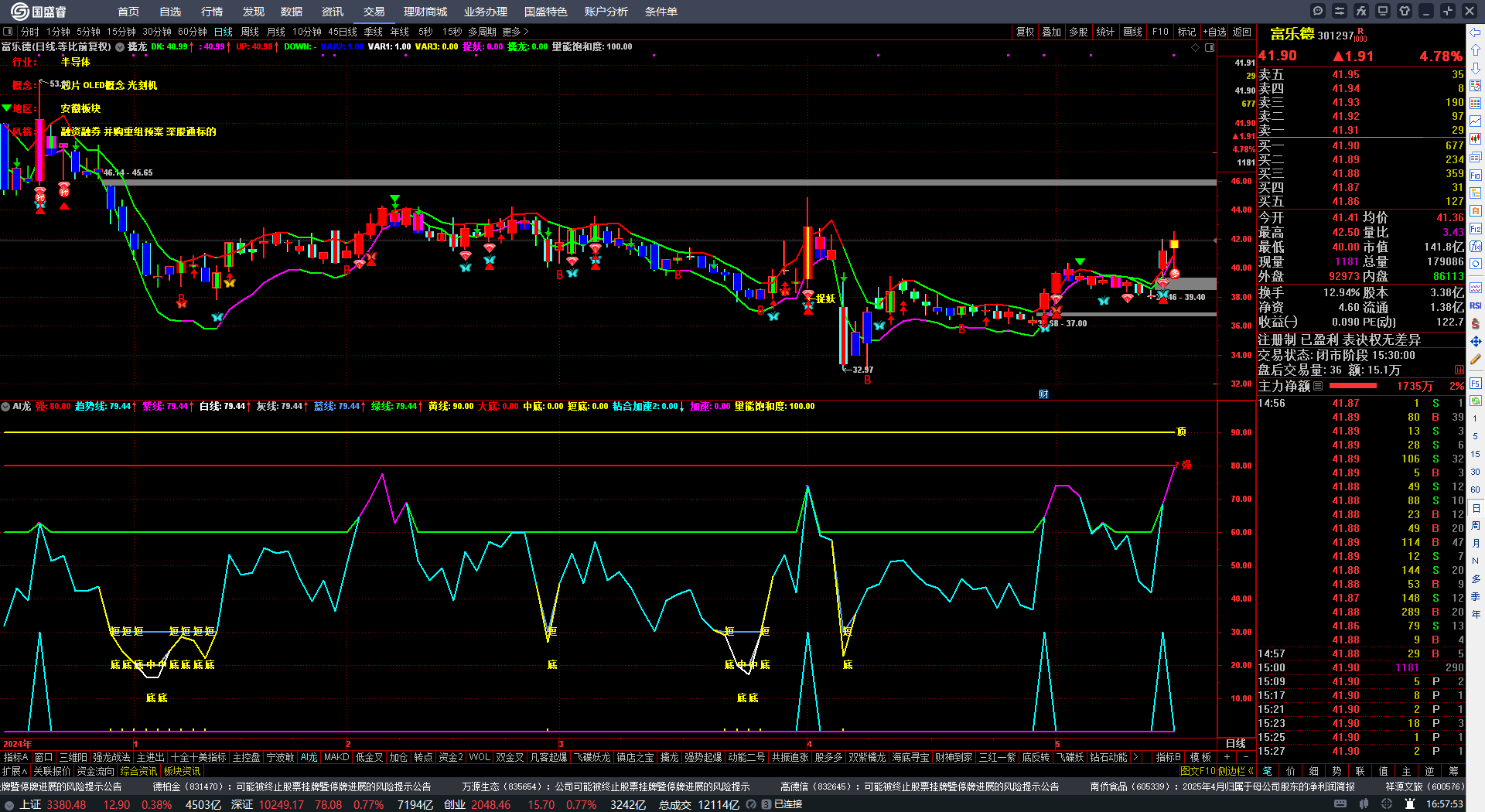The width and height of the screenshot is (1485, 812).
Task: Click the 返回 button
Action: pos(1242,32)
